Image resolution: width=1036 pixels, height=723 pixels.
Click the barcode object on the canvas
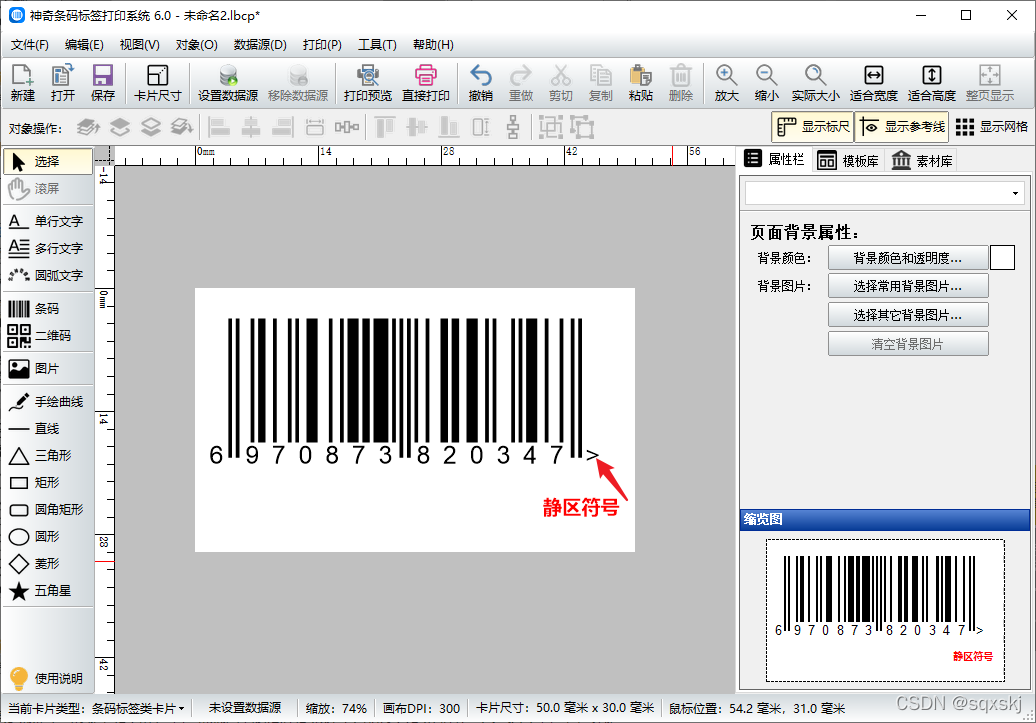pos(403,391)
